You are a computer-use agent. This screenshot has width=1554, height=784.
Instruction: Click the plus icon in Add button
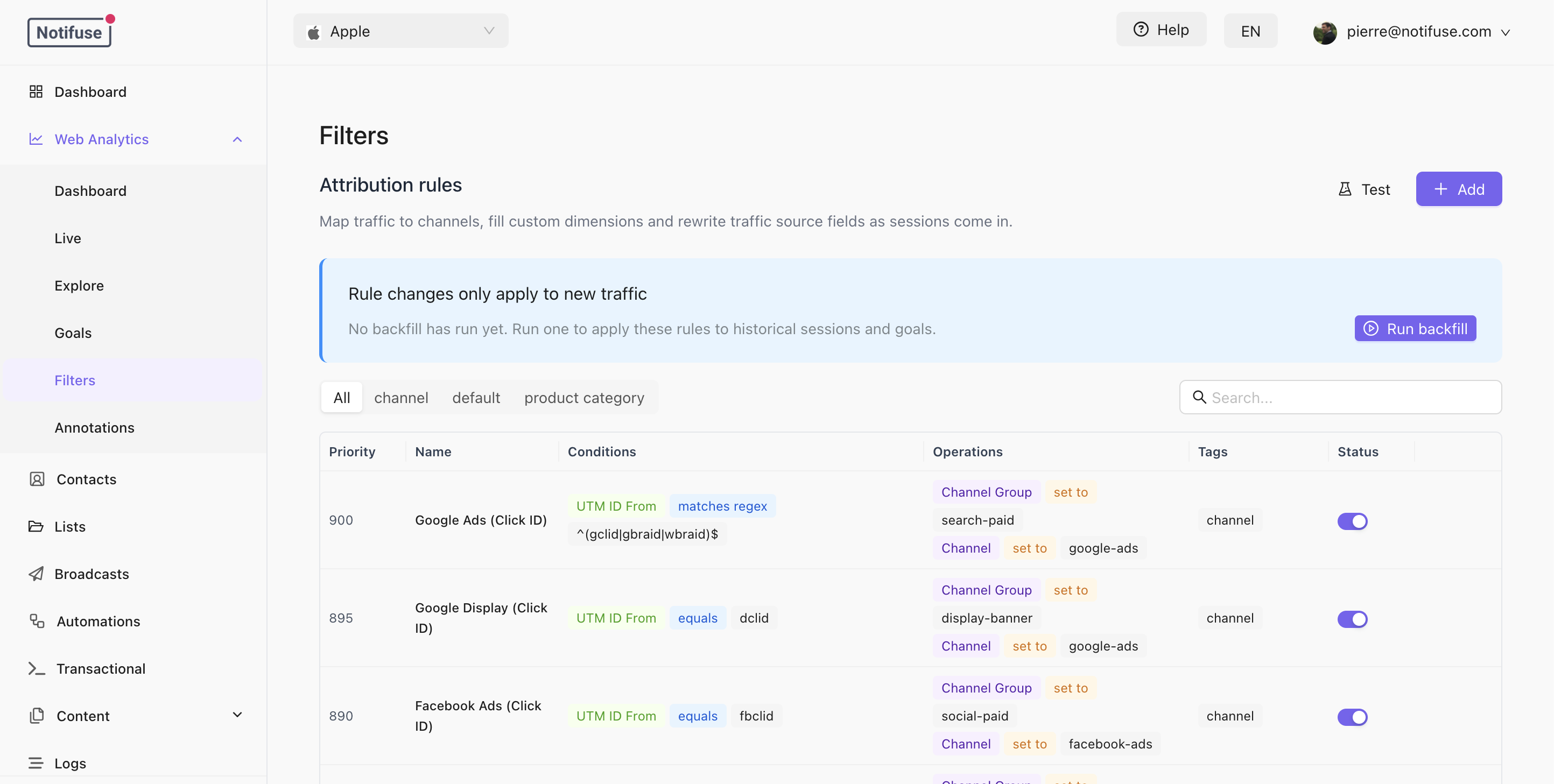coord(1440,189)
